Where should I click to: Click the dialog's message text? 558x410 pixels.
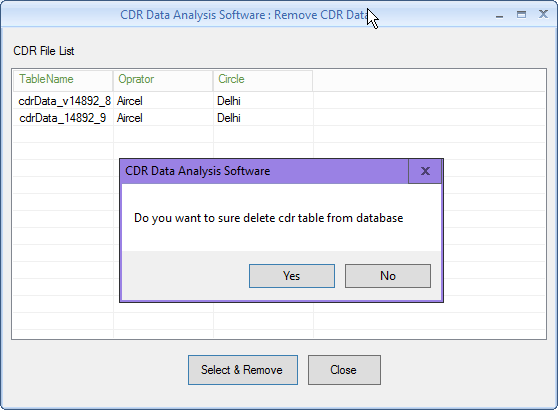tap(269, 218)
